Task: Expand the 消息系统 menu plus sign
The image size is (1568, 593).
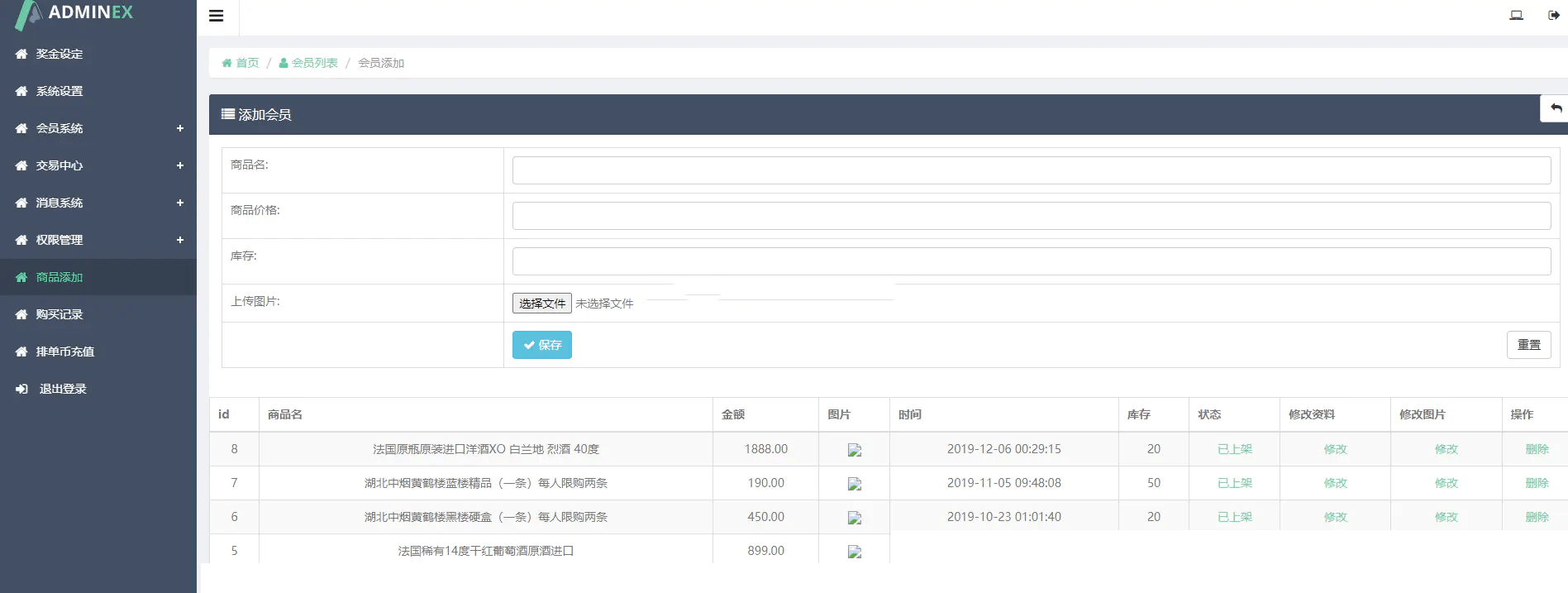Action: [180, 203]
